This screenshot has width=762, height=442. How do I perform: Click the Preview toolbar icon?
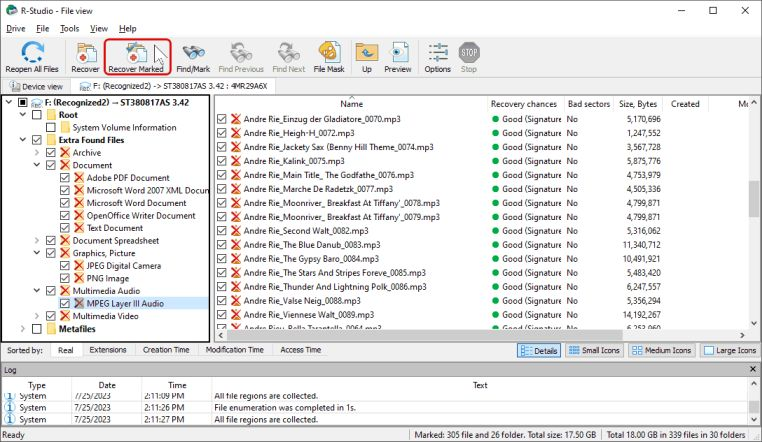(x=398, y=52)
